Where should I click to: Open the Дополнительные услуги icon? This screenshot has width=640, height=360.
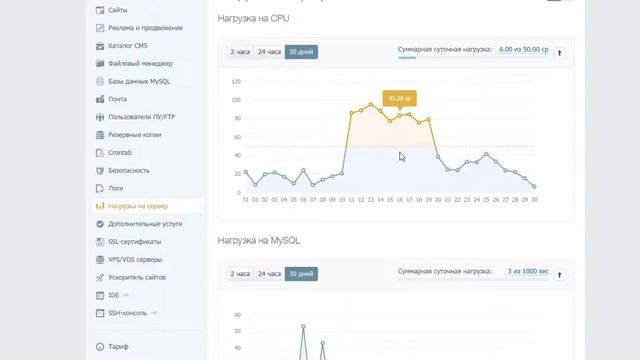tap(100, 224)
